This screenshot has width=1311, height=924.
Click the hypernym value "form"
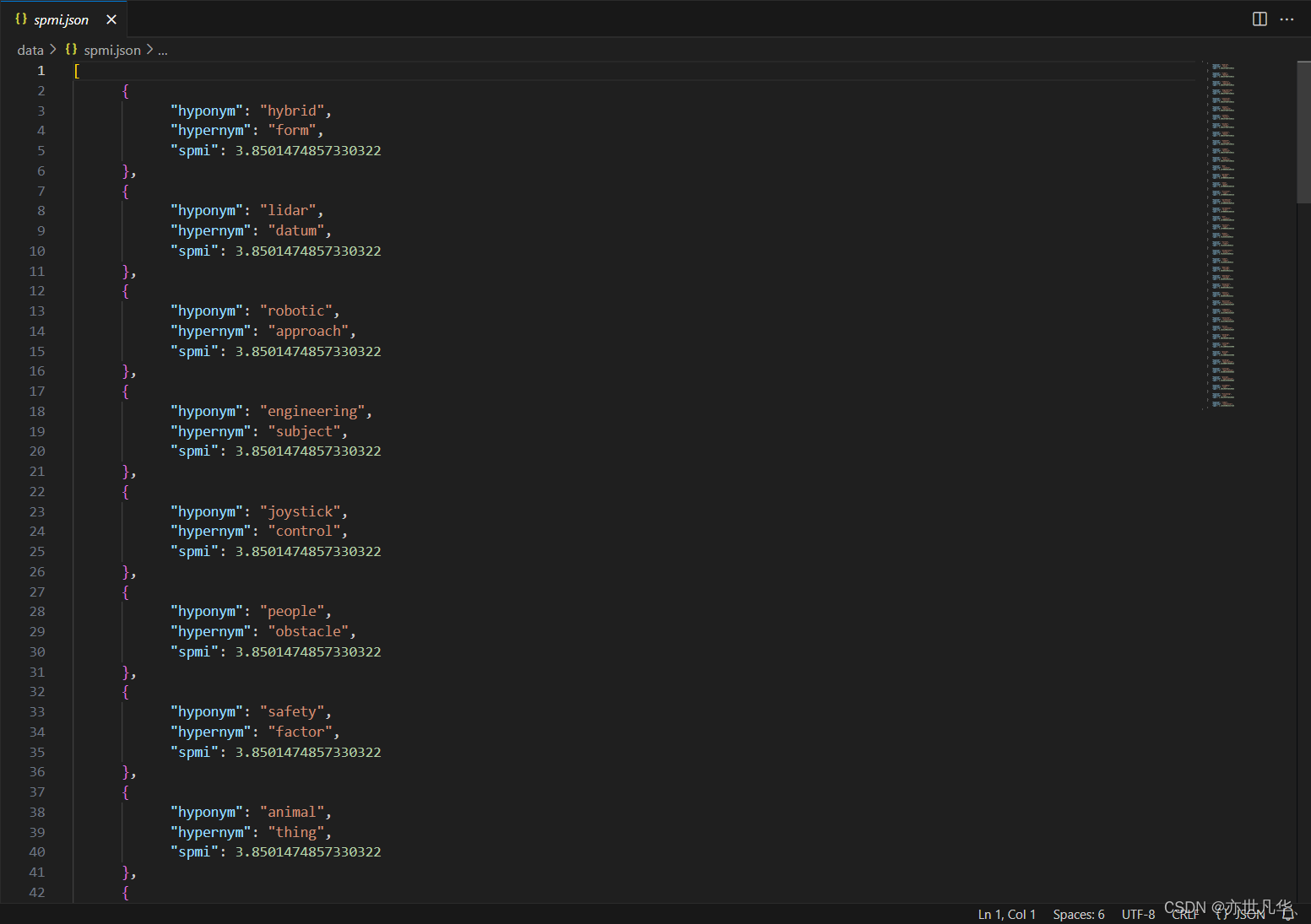coord(292,131)
